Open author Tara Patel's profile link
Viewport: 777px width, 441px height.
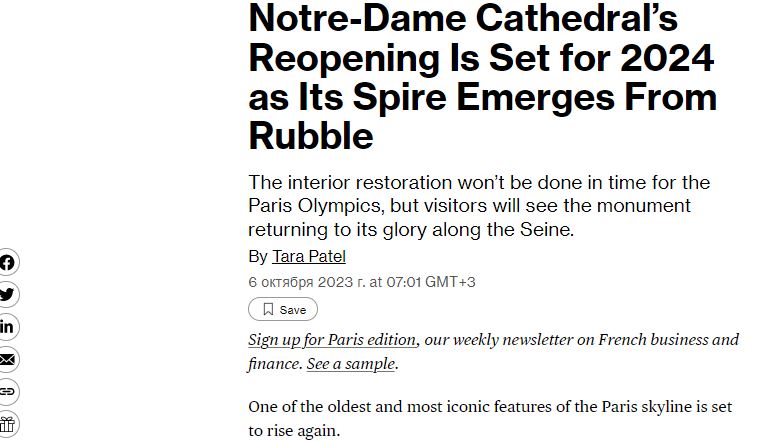(309, 256)
